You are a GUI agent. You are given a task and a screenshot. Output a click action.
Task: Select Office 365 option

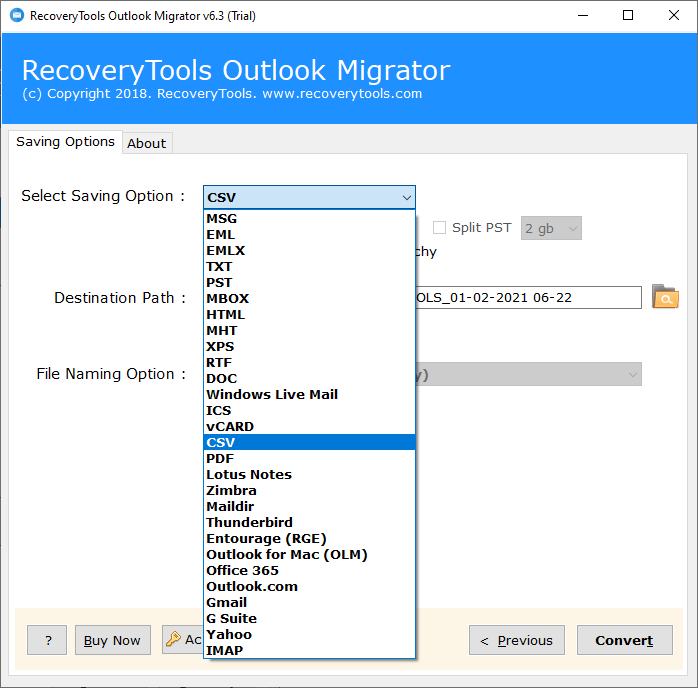click(x=309, y=571)
